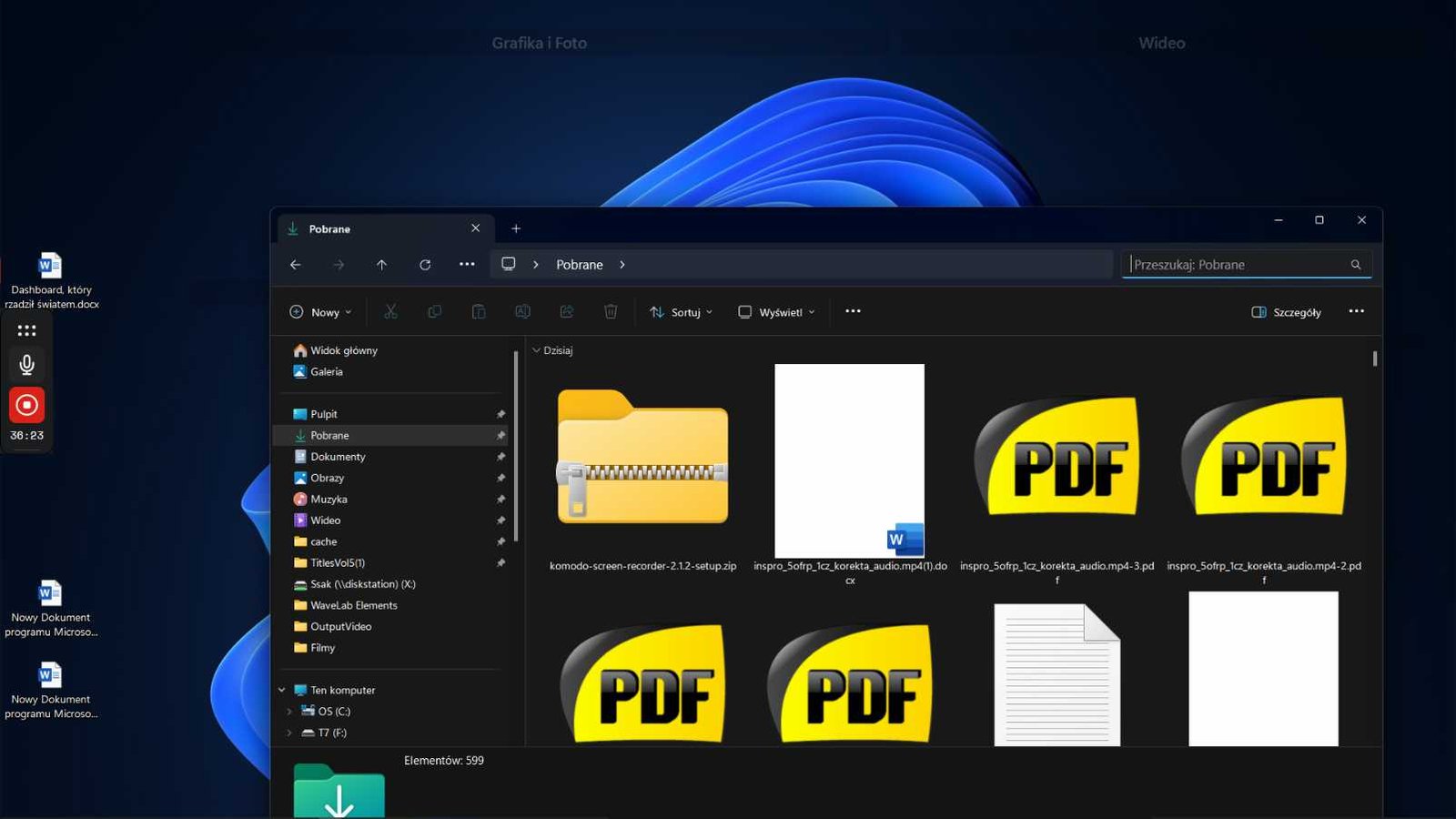The height and width of the screenshot is (819, 1456).
Task: Click the Przeszukaj: Pobrane search field
Action: tap(1247, 265)
